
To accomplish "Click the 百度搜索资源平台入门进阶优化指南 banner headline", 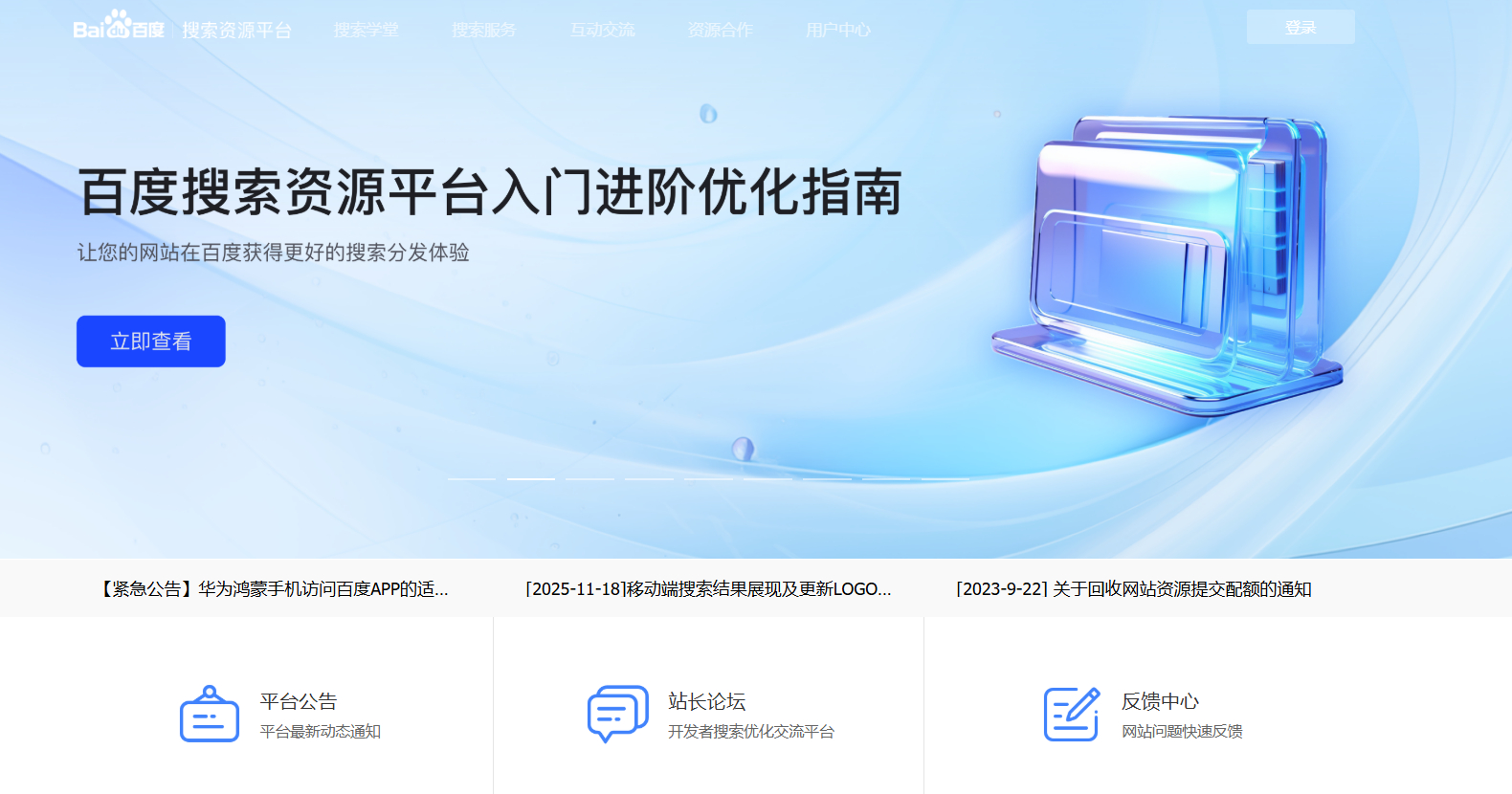I will click(490, 191).
